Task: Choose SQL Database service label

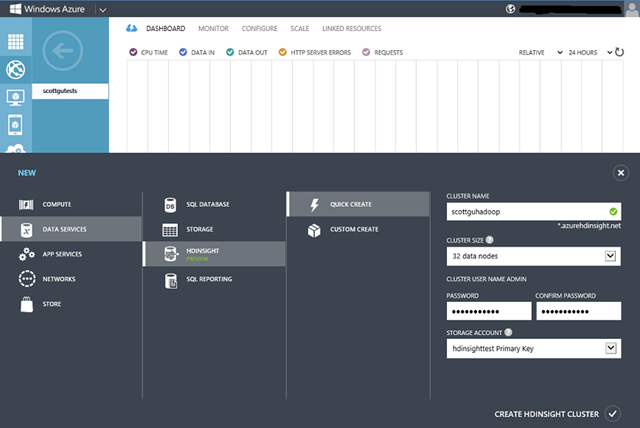Action: [x=208, y=204]
